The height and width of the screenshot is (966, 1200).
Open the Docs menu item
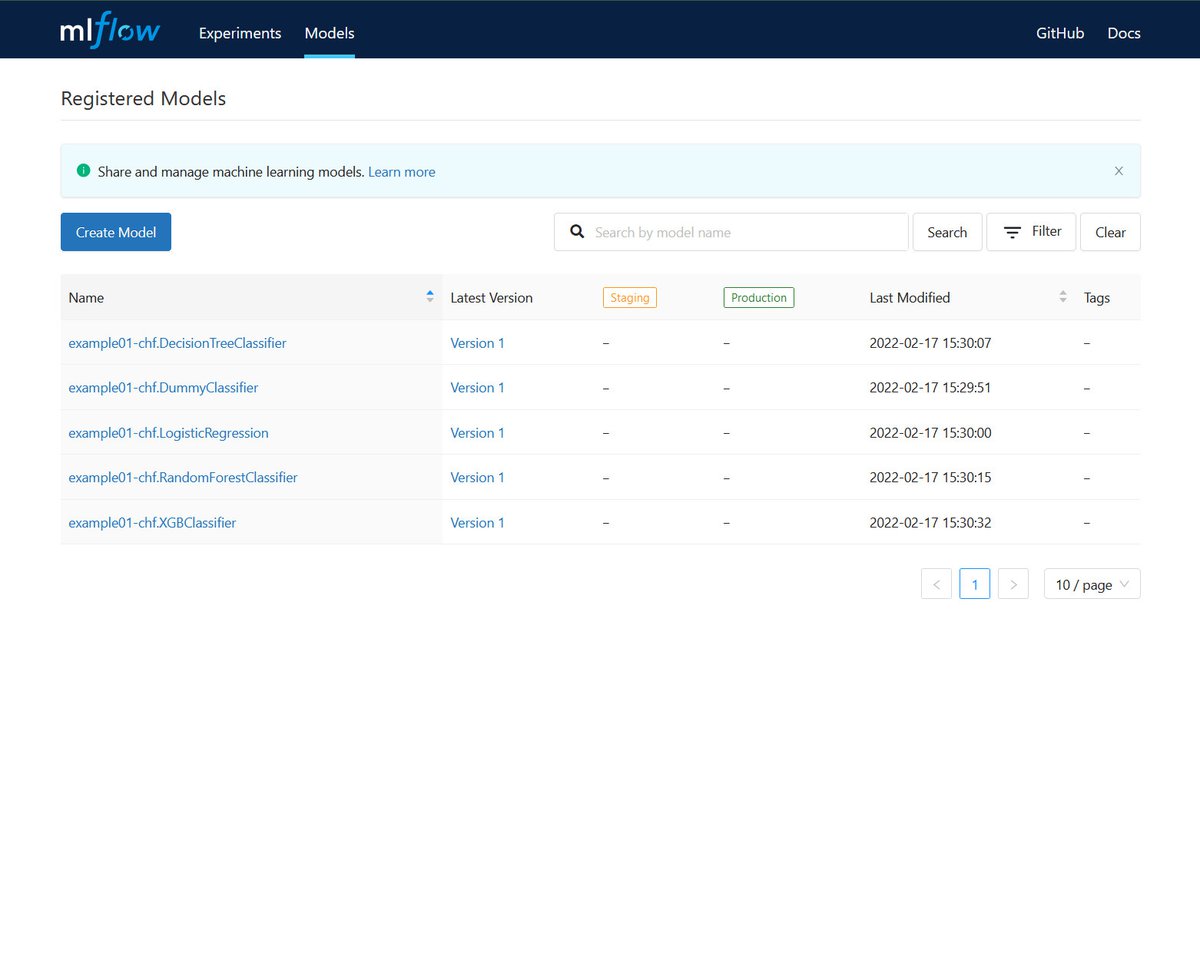point(1123,33)
